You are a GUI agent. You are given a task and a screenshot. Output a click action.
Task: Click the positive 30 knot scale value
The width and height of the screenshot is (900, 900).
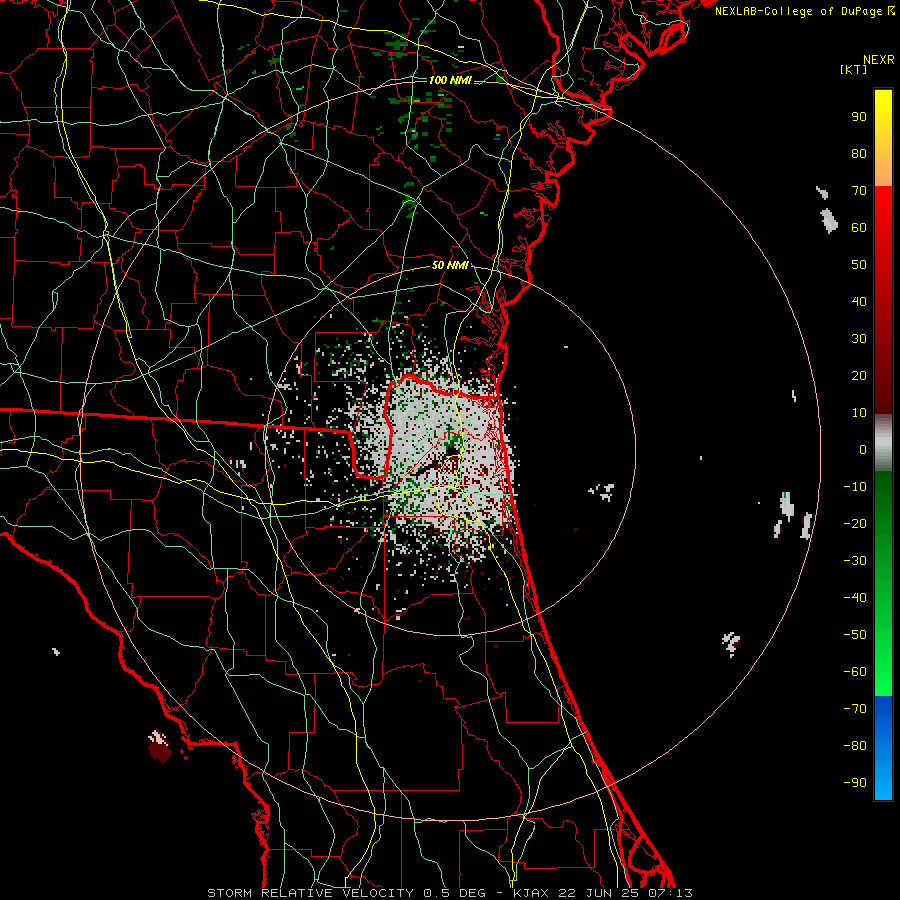click(x=859, y=339)
